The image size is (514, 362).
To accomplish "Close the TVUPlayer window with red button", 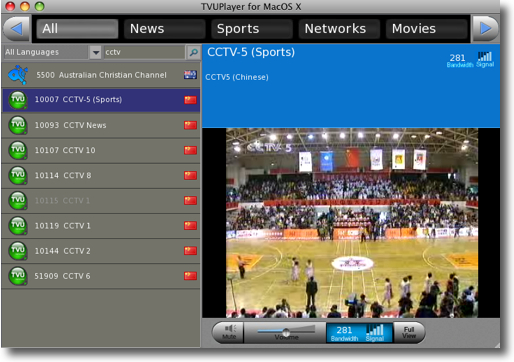I will point(10,6).
